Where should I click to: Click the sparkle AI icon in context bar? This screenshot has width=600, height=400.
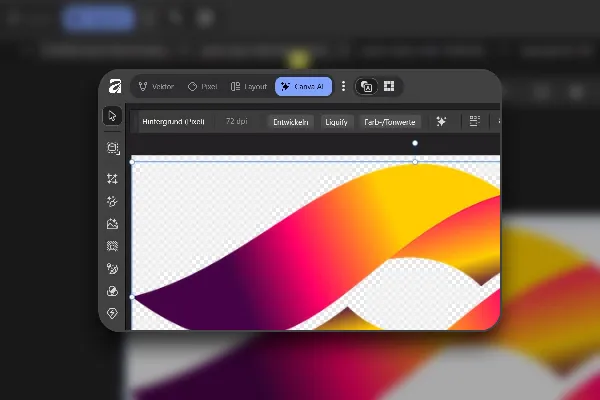[x=441, y=122]
